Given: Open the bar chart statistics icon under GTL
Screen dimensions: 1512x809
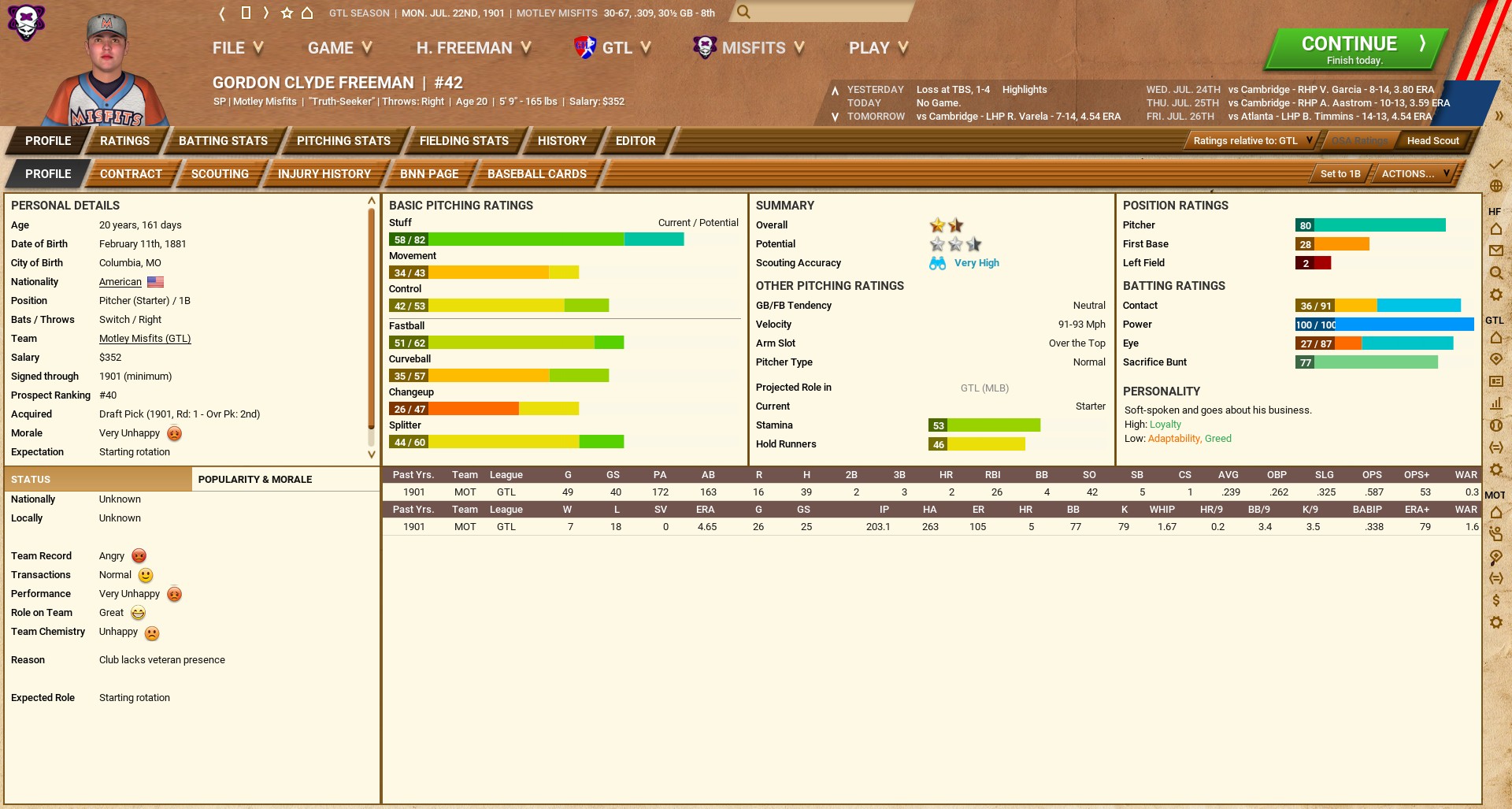Looking at the screenshot, I should pos(1496,403).
